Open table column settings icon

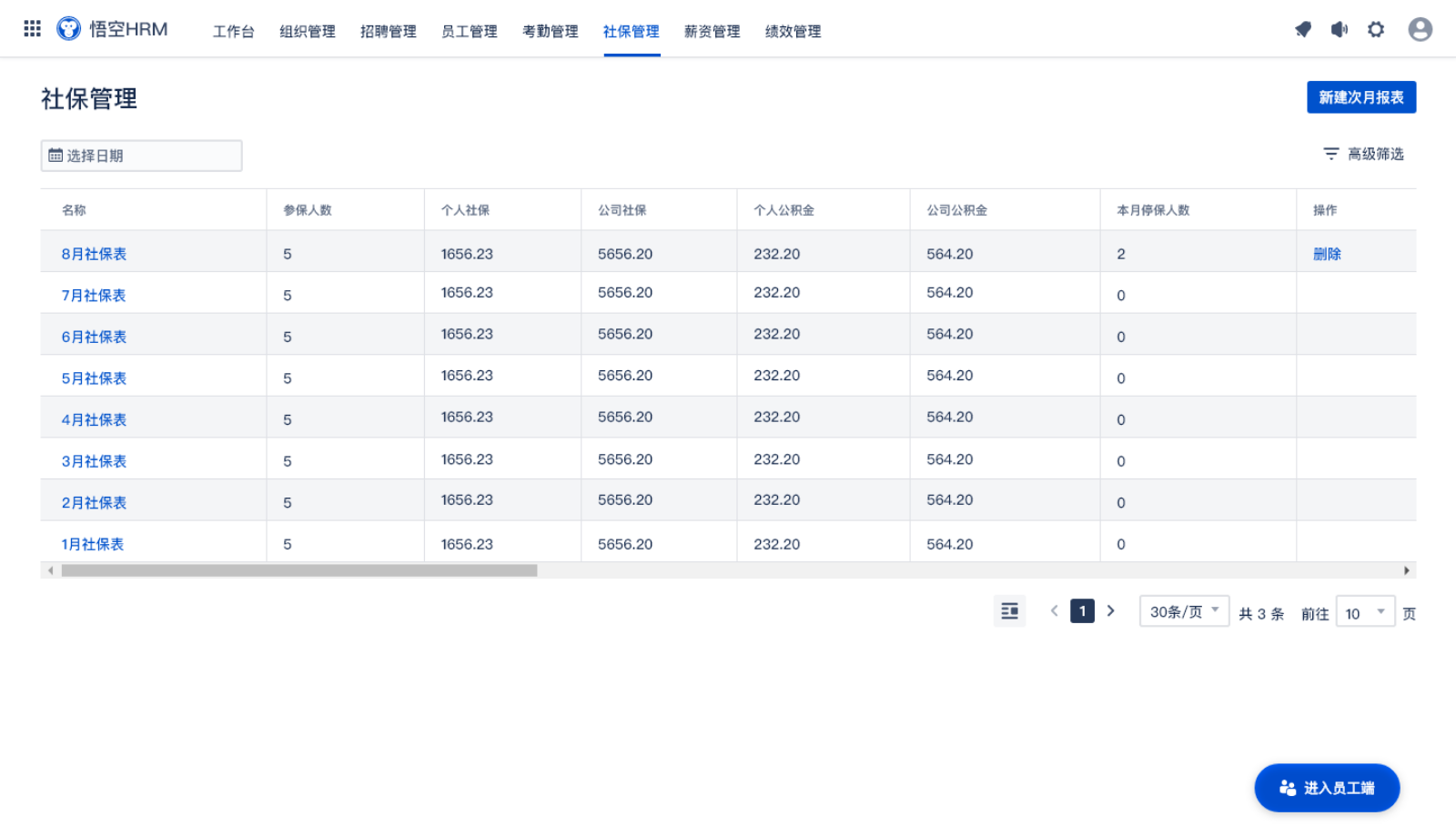click(x=1009, y=611)
